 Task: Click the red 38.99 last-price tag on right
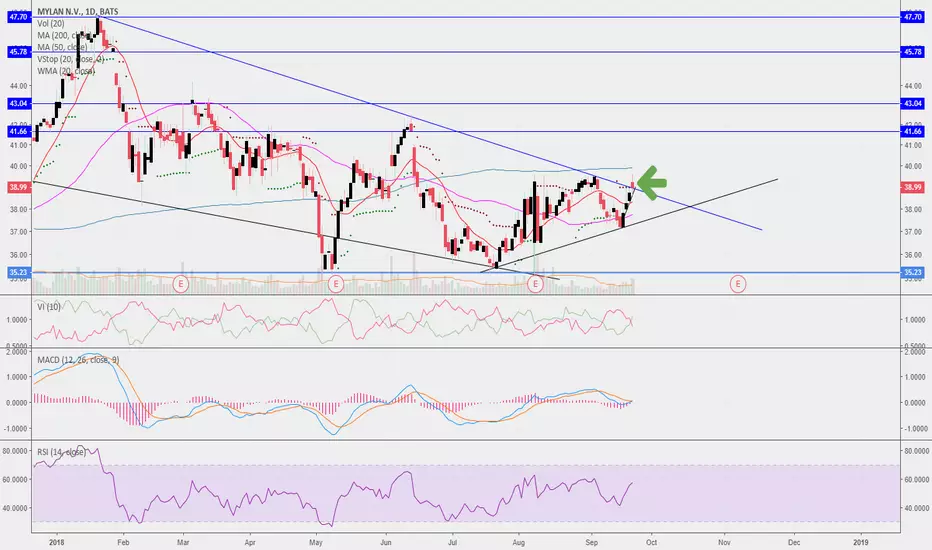coord(912,187)
